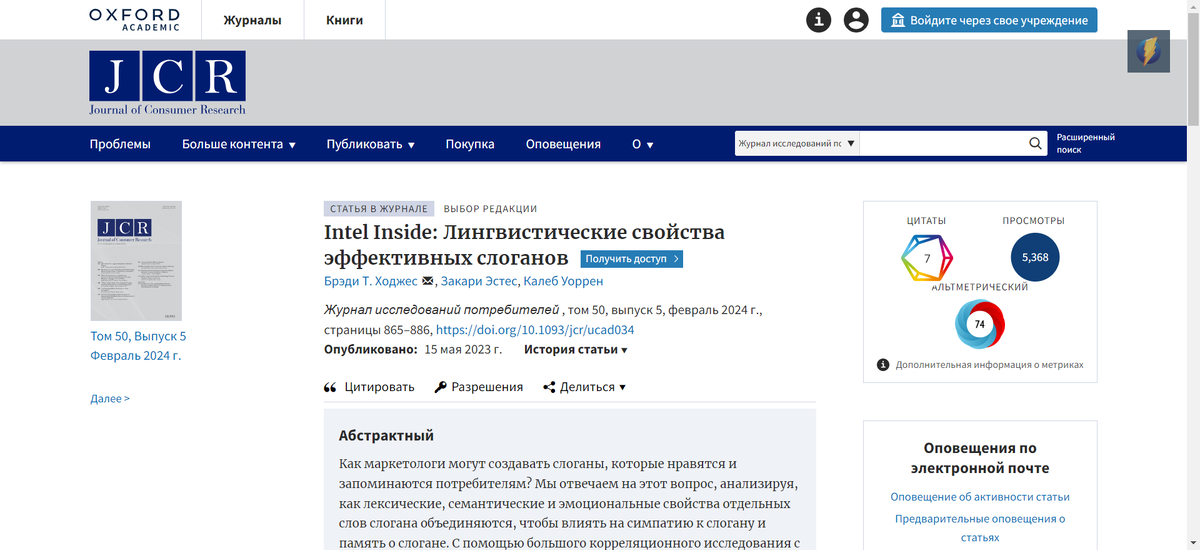Click the metrics info icon
The width and height of the screenshot is (1200, 550).
883,365
